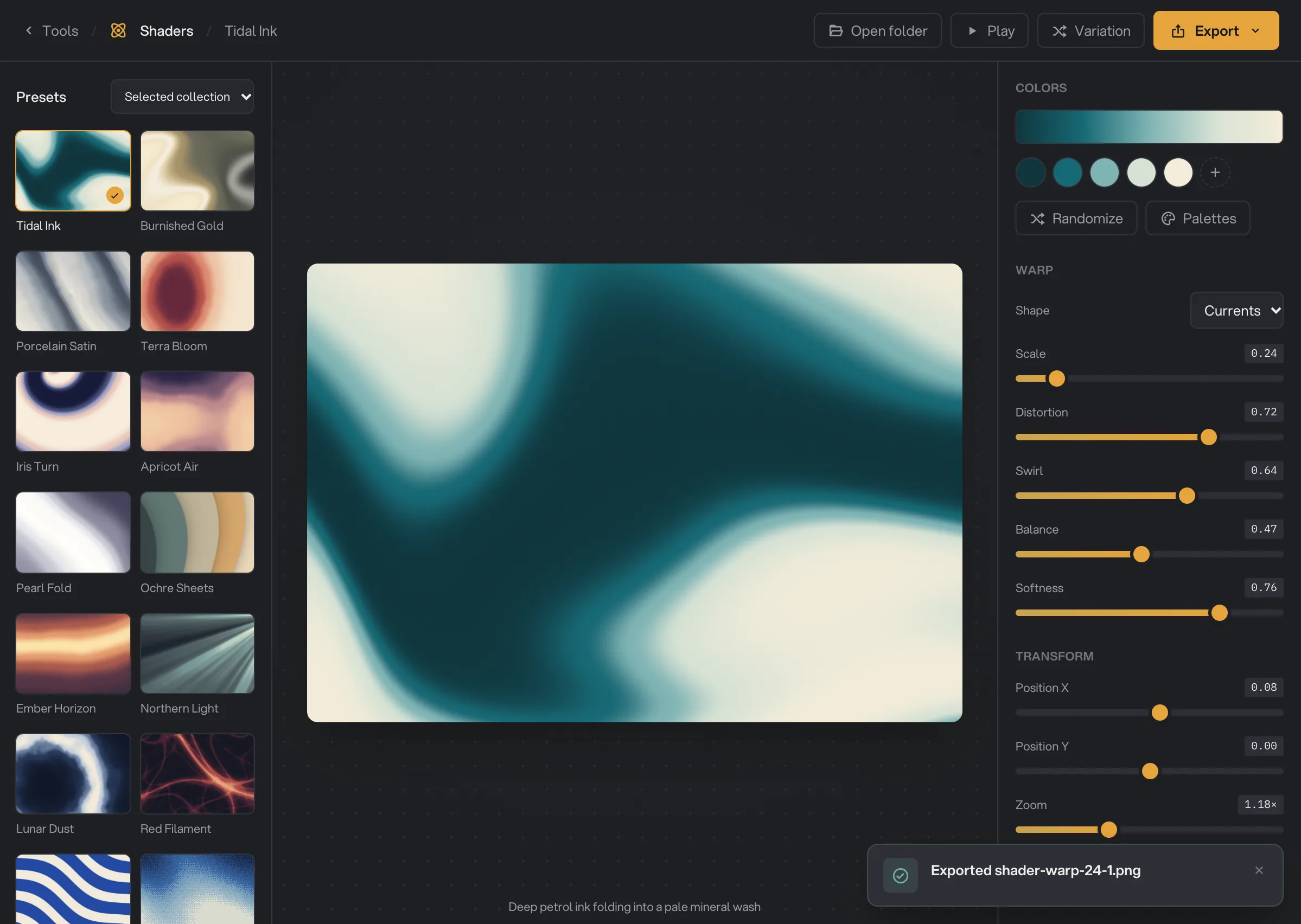Click the Softness slider handle
1301x924 pixels.
(x=1219, y=613)
